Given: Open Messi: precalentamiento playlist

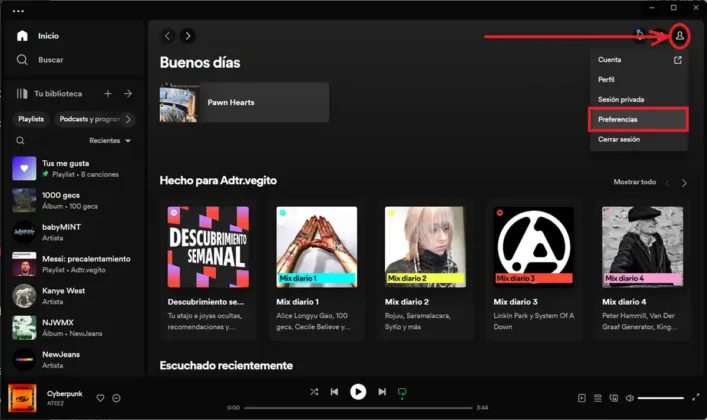Looking at the screenshot, I should click(73, 264).
